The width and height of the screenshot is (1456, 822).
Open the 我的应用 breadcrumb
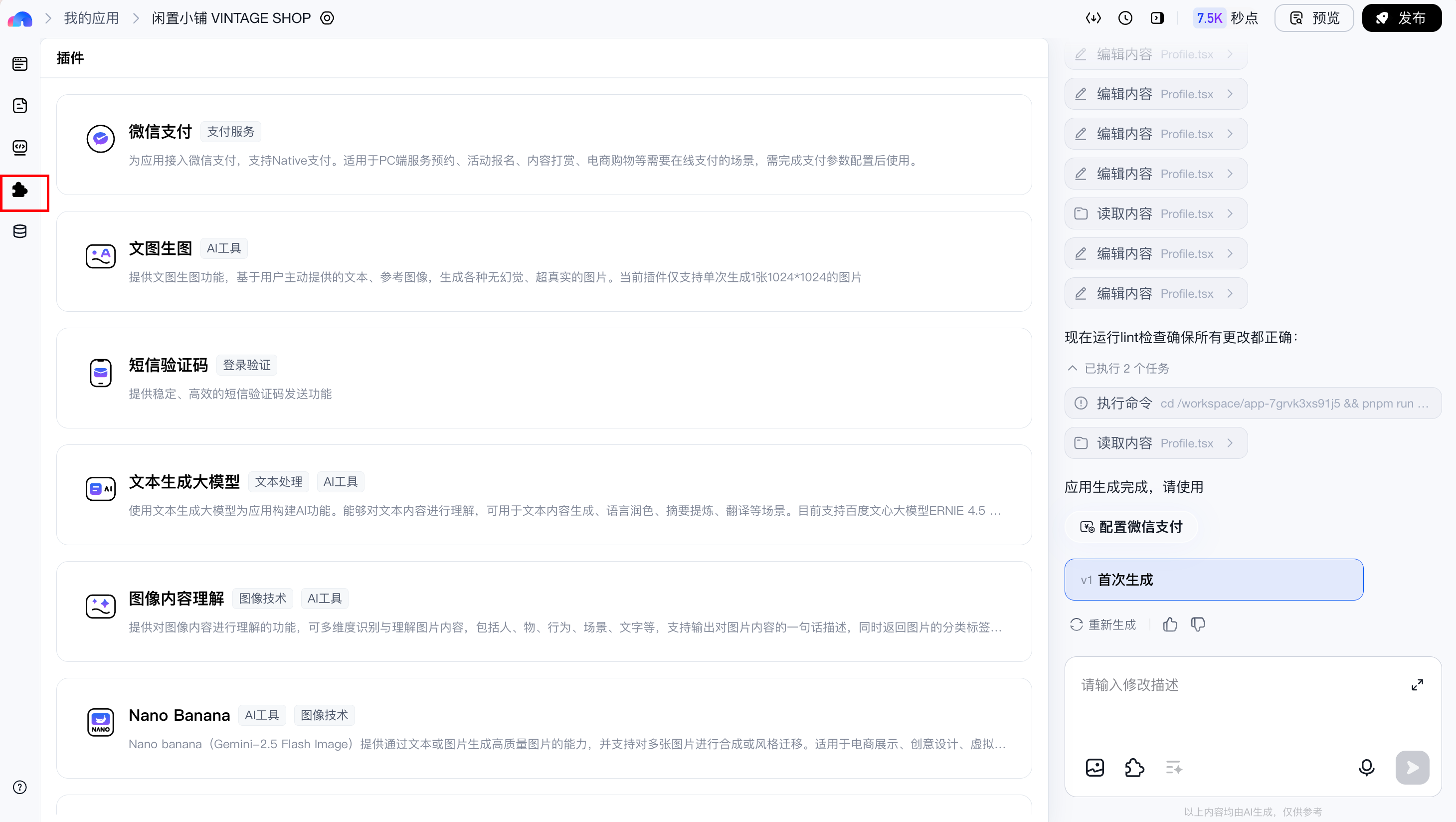(92, 18)
